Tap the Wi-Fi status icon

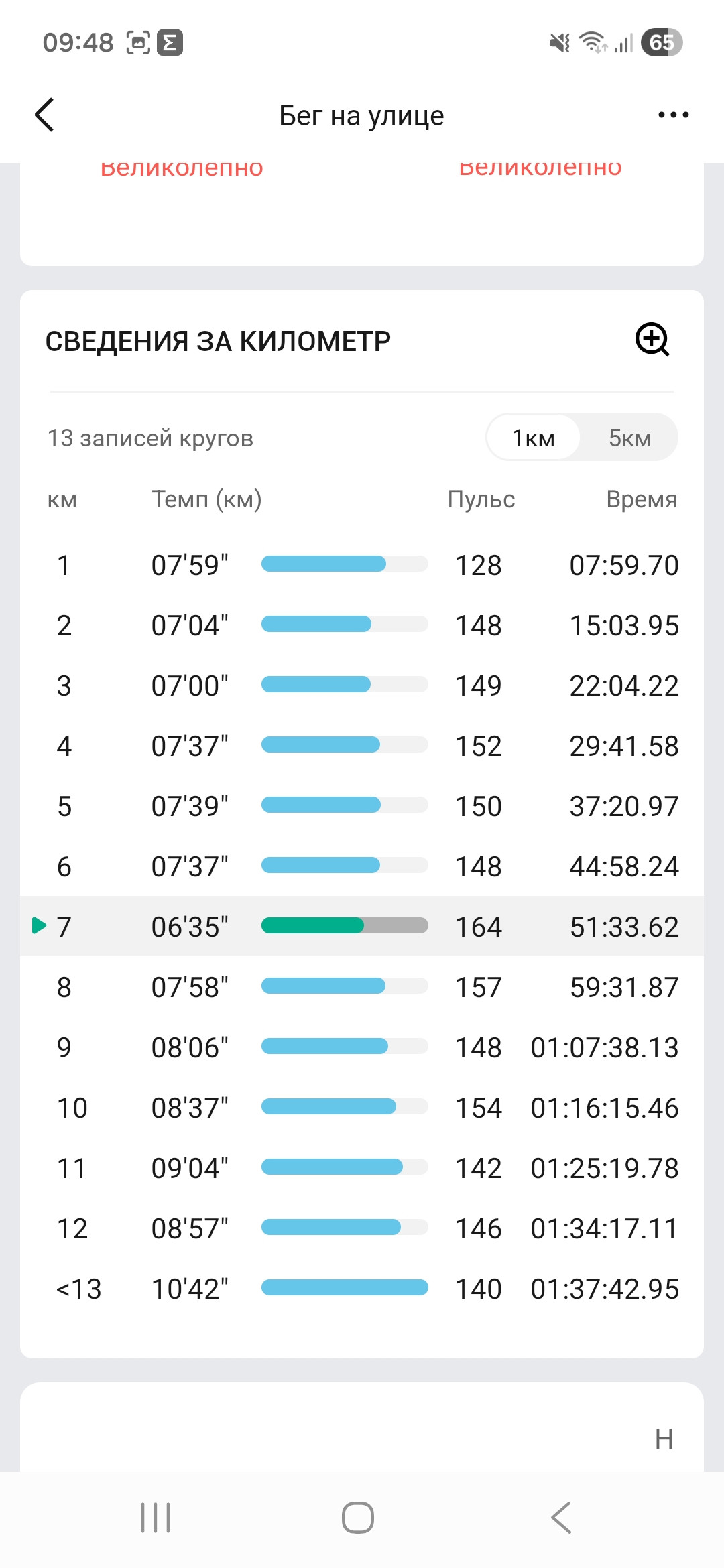click(593, 42)
